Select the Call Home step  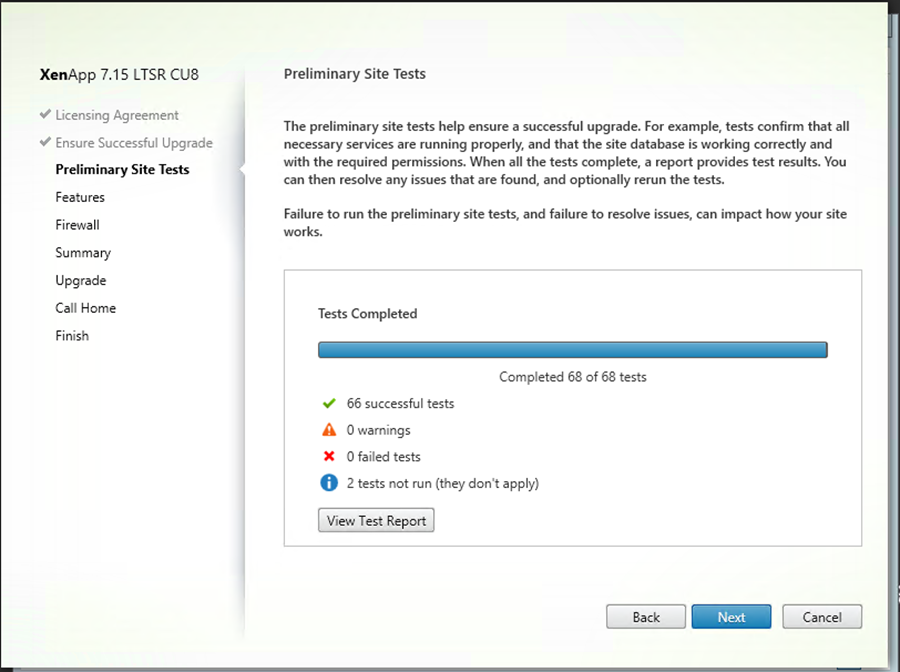pyautogui.click(x=85, y=308)
